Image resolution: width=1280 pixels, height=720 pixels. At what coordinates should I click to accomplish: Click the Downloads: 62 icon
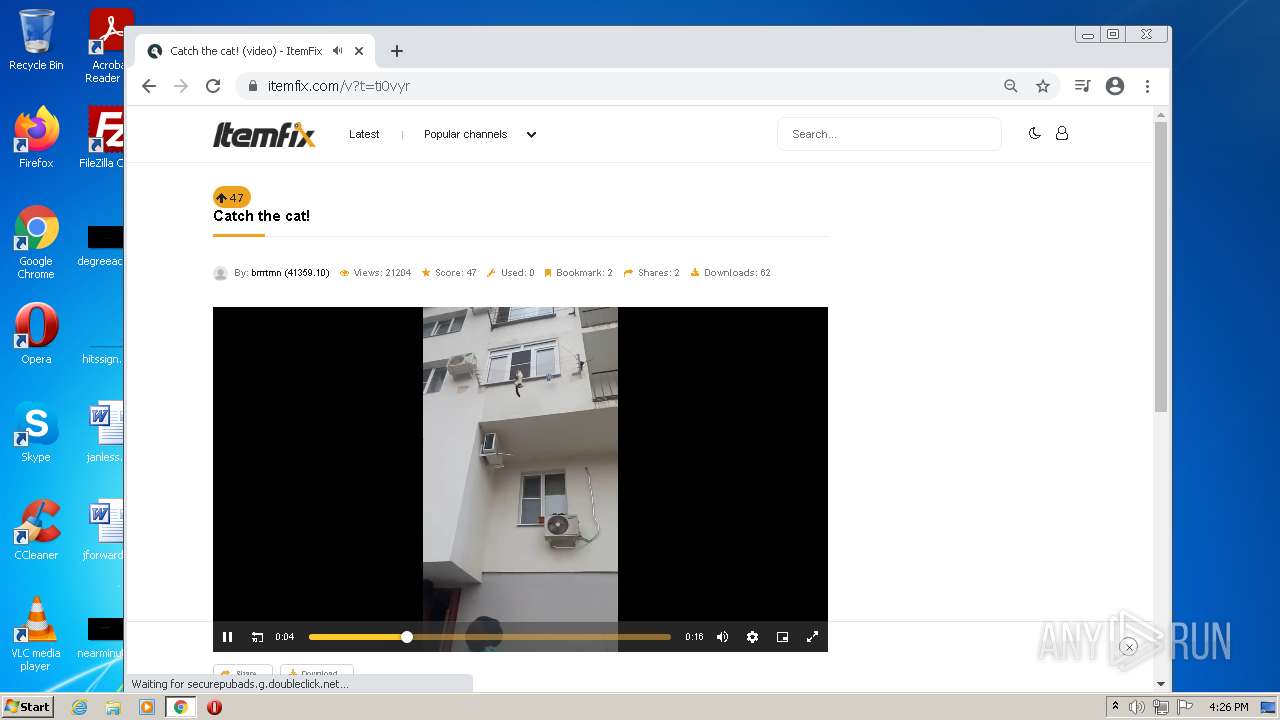point(695,272)
